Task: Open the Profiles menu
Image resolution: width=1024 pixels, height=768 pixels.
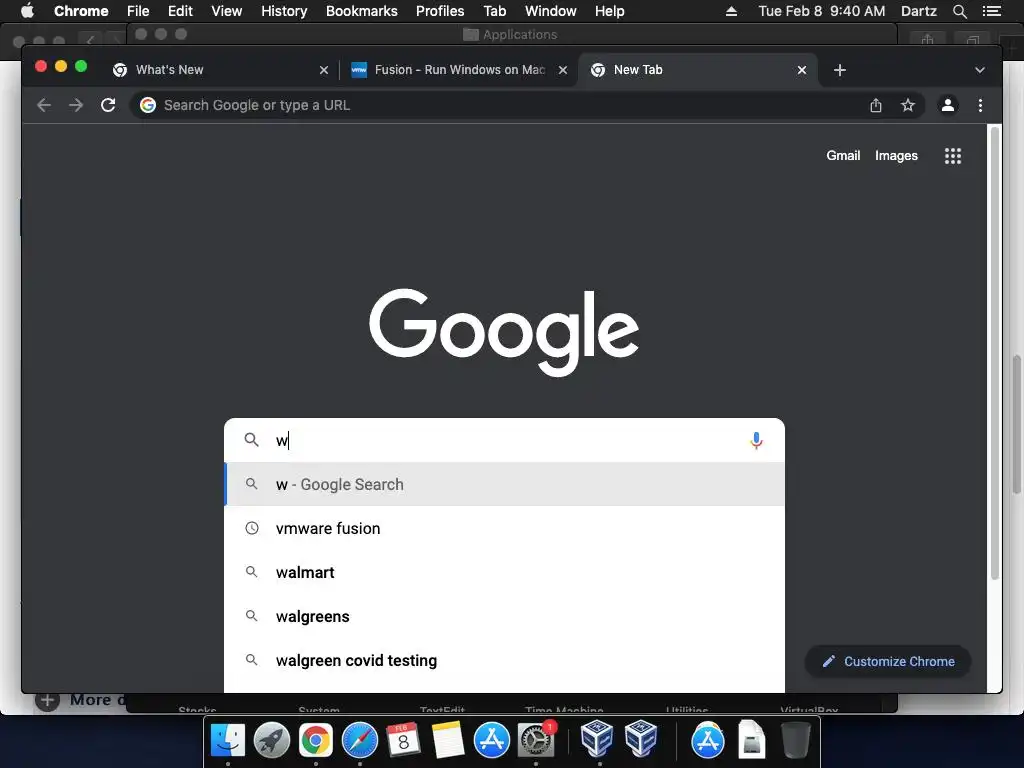Action: (440, 11)
